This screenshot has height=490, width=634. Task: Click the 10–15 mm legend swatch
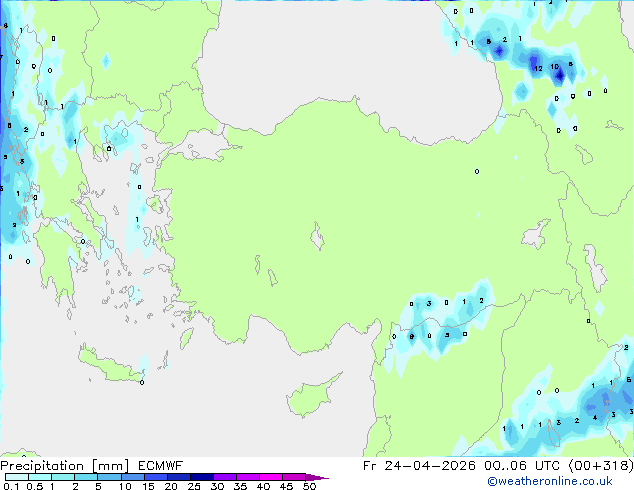click(132, 477)
